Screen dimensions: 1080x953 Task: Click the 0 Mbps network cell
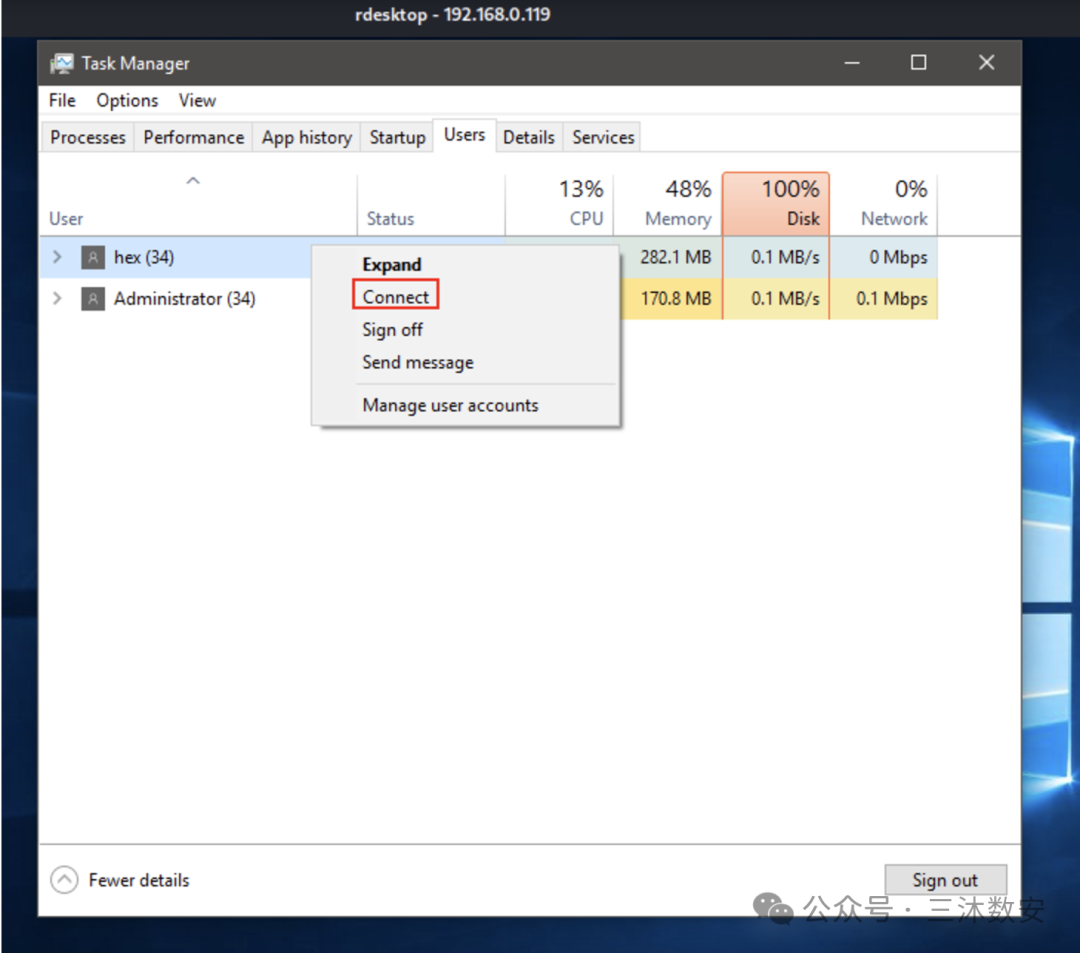click(884, 258)
